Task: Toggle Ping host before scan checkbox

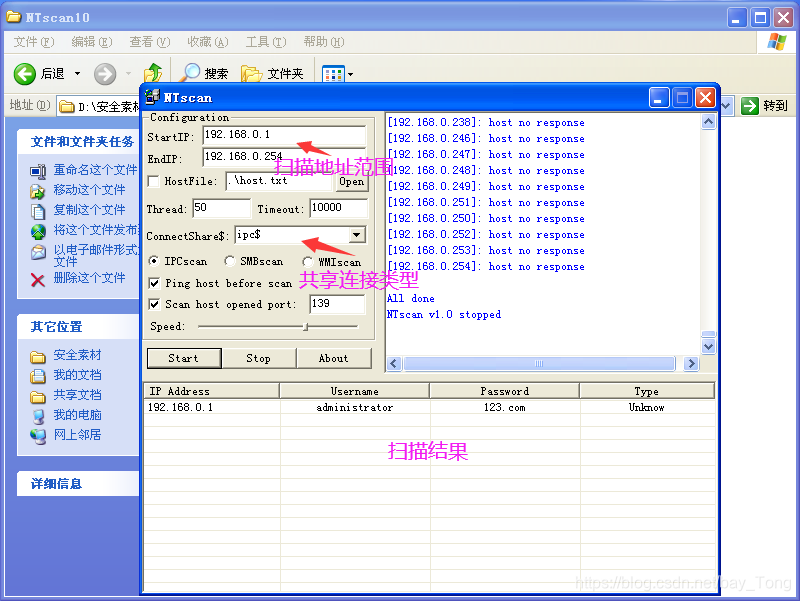Action: (154, 283)
